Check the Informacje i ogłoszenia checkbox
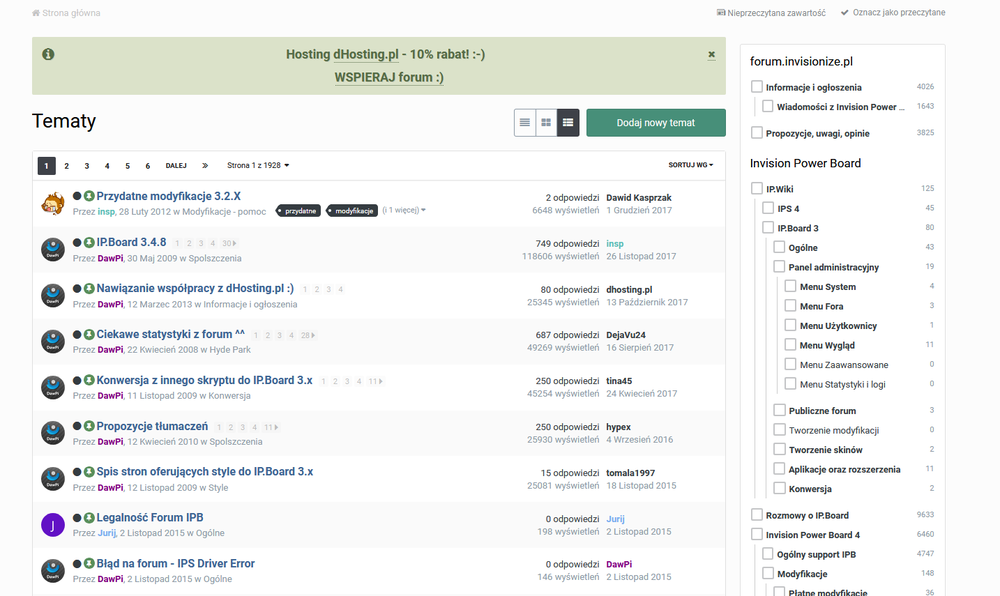 pos(757,87)
